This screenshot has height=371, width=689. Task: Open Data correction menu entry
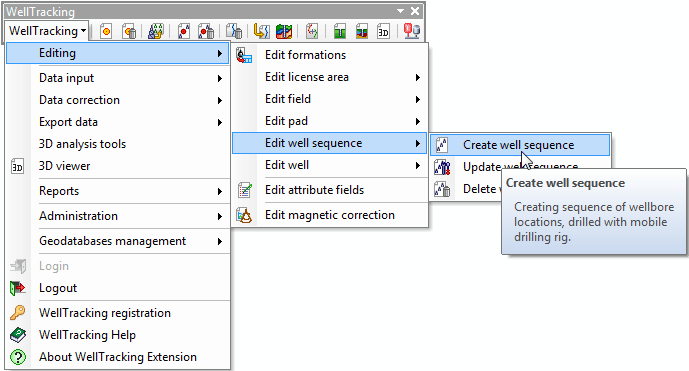[118, 100]
